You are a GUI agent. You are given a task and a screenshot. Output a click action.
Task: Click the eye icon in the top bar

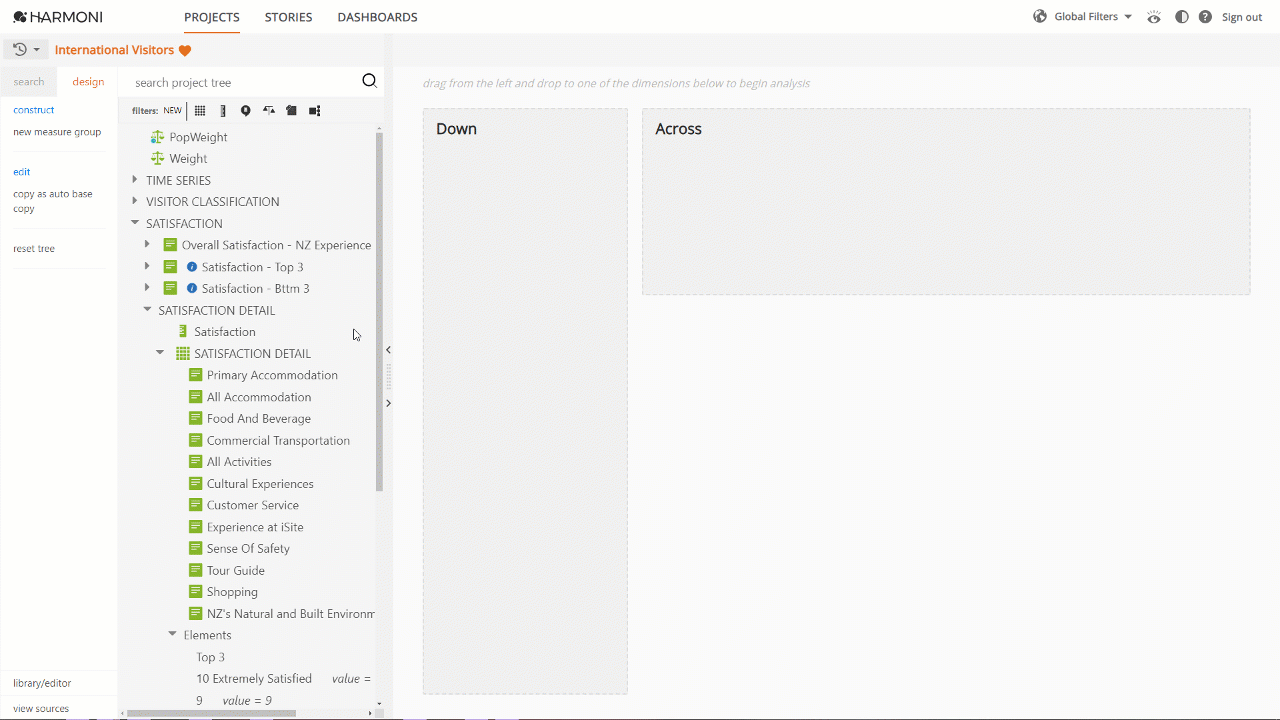click(1153, 16)
